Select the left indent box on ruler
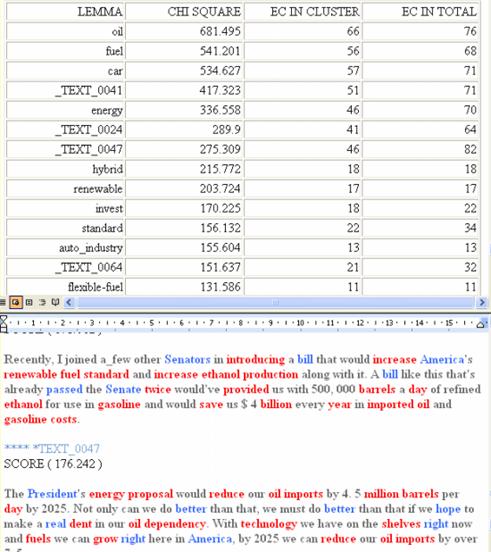This screenshot has width=491, height=552. click(x=4, y=330)
